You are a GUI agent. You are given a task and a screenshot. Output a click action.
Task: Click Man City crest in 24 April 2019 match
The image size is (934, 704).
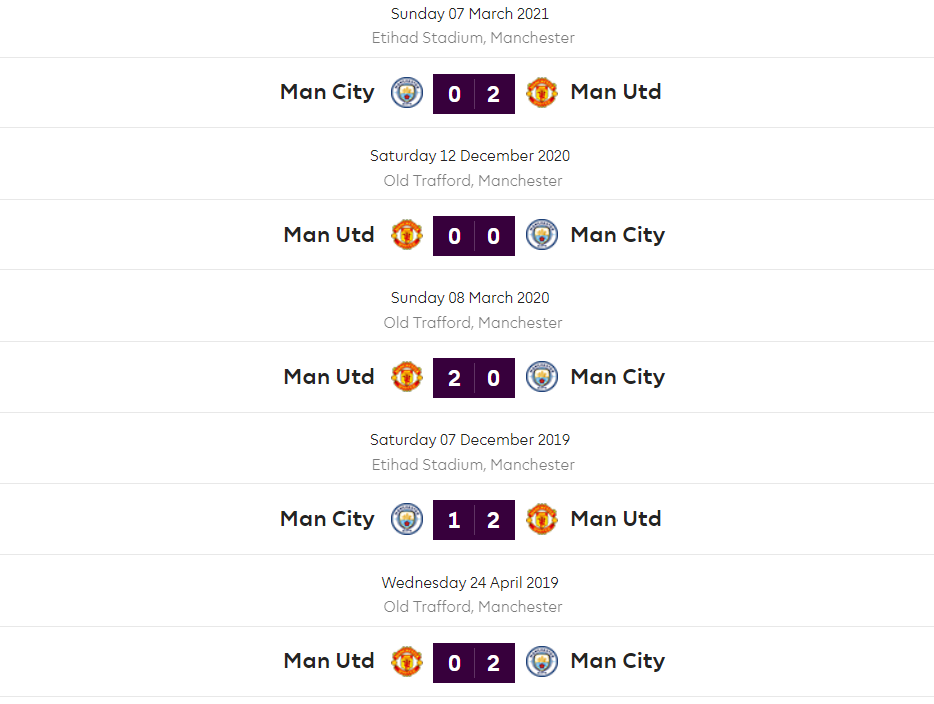542,661
